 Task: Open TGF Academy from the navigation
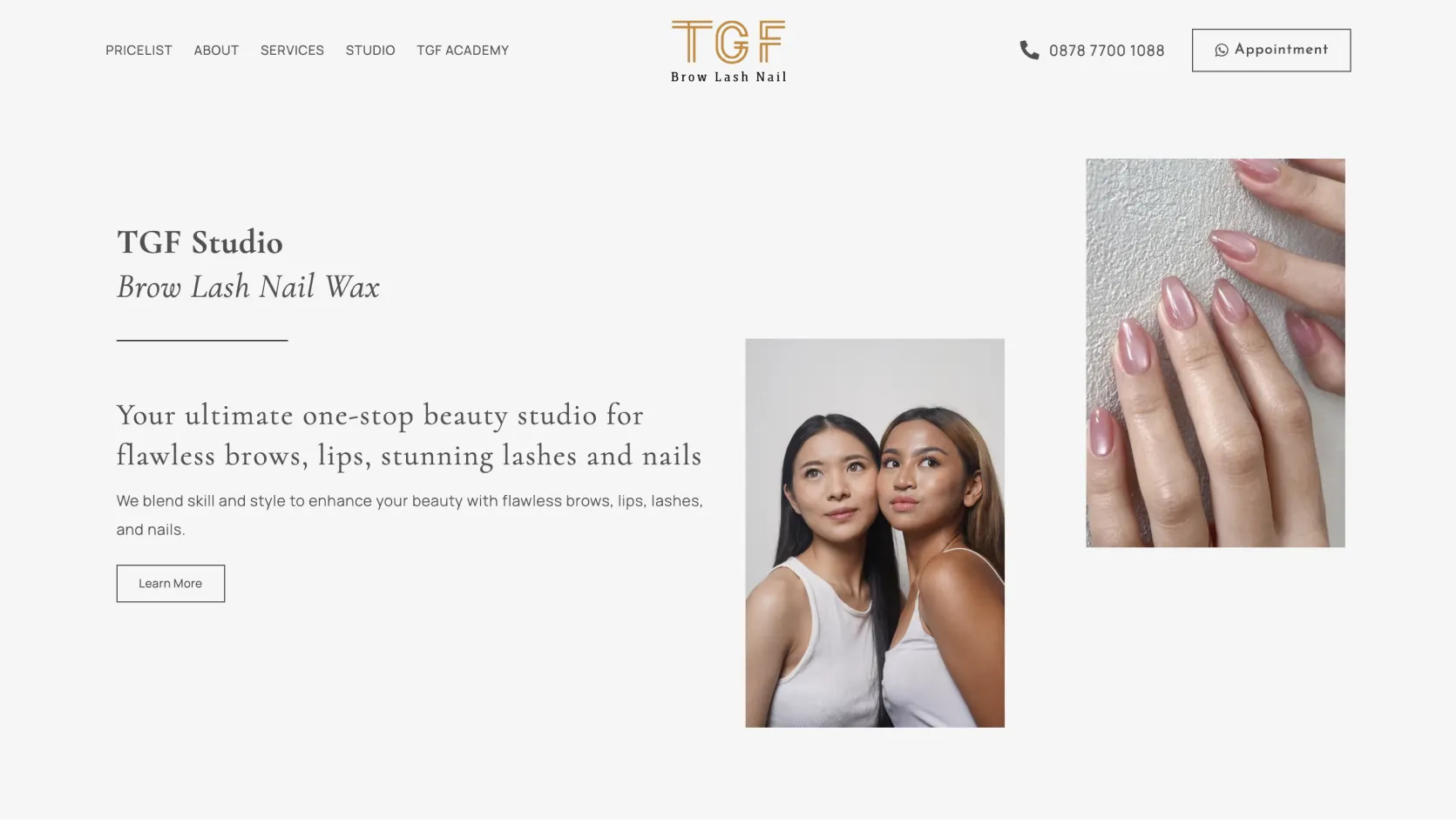pyautogui.click(x=463, y=51)
